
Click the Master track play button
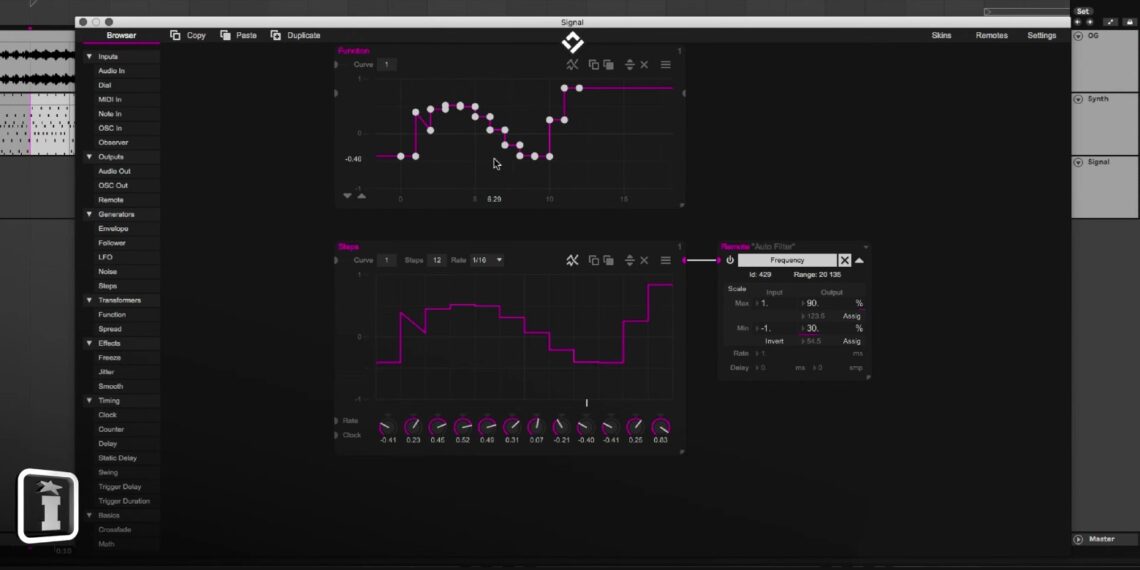[1078, 539]
